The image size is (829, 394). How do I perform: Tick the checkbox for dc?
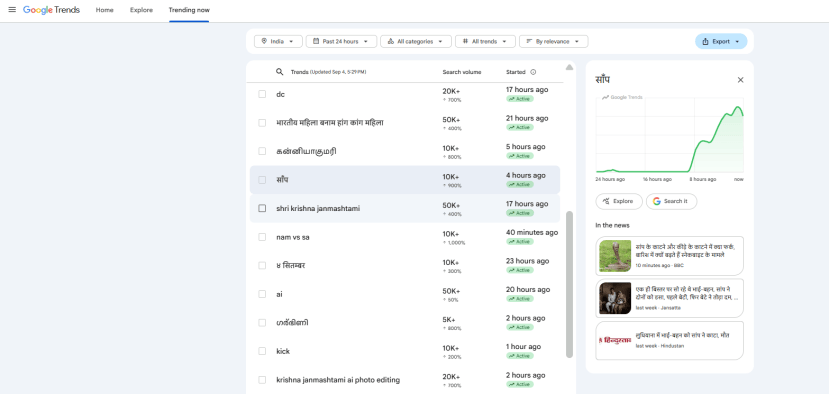point(262,94)
